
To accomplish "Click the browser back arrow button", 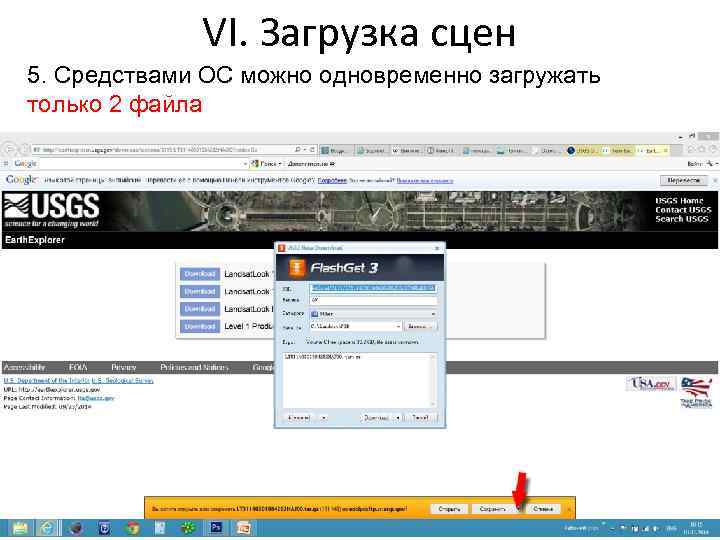I will 9,150.
